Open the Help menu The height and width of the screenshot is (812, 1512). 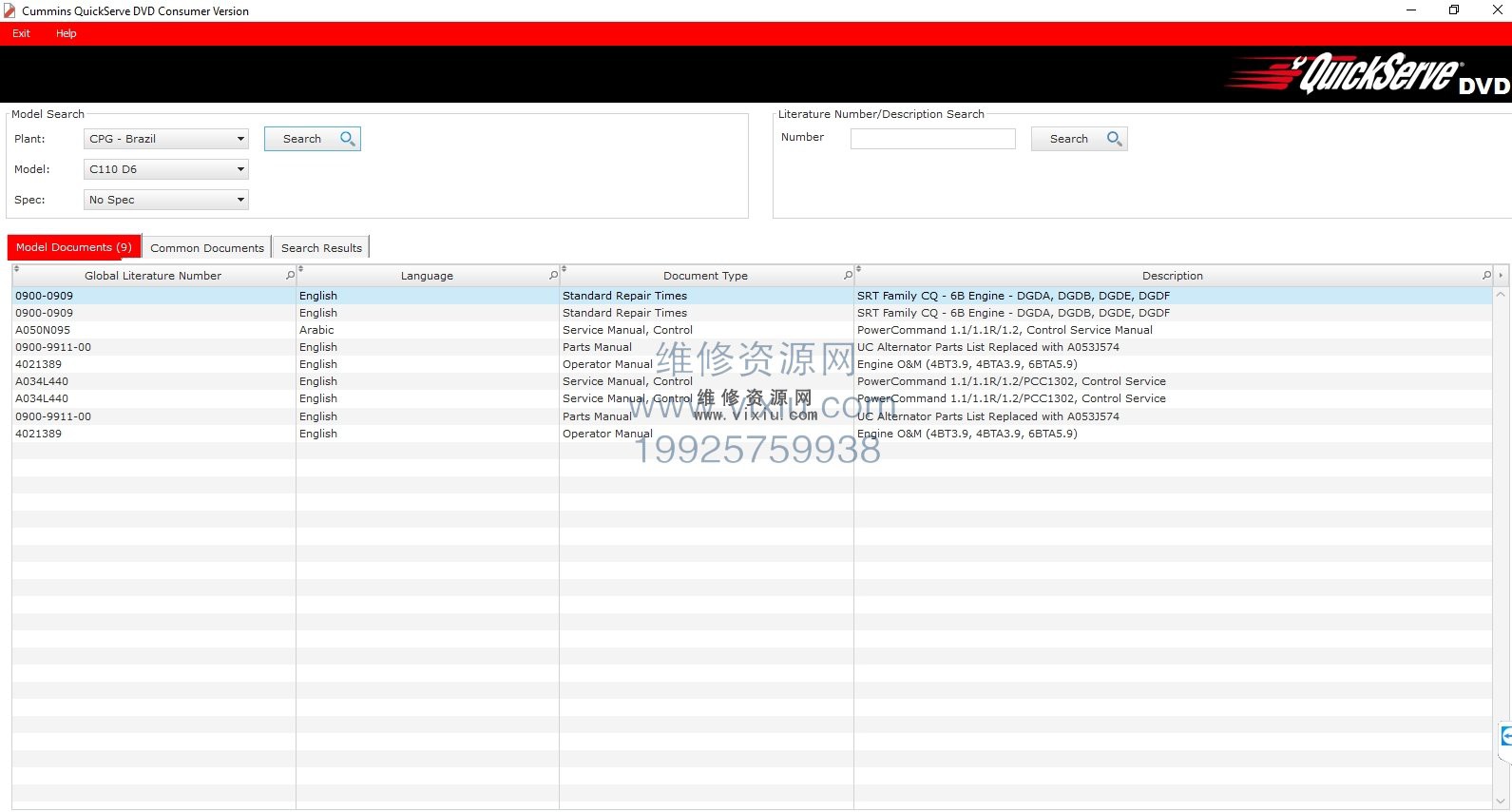pyautogui.click(x=66, y=33)
